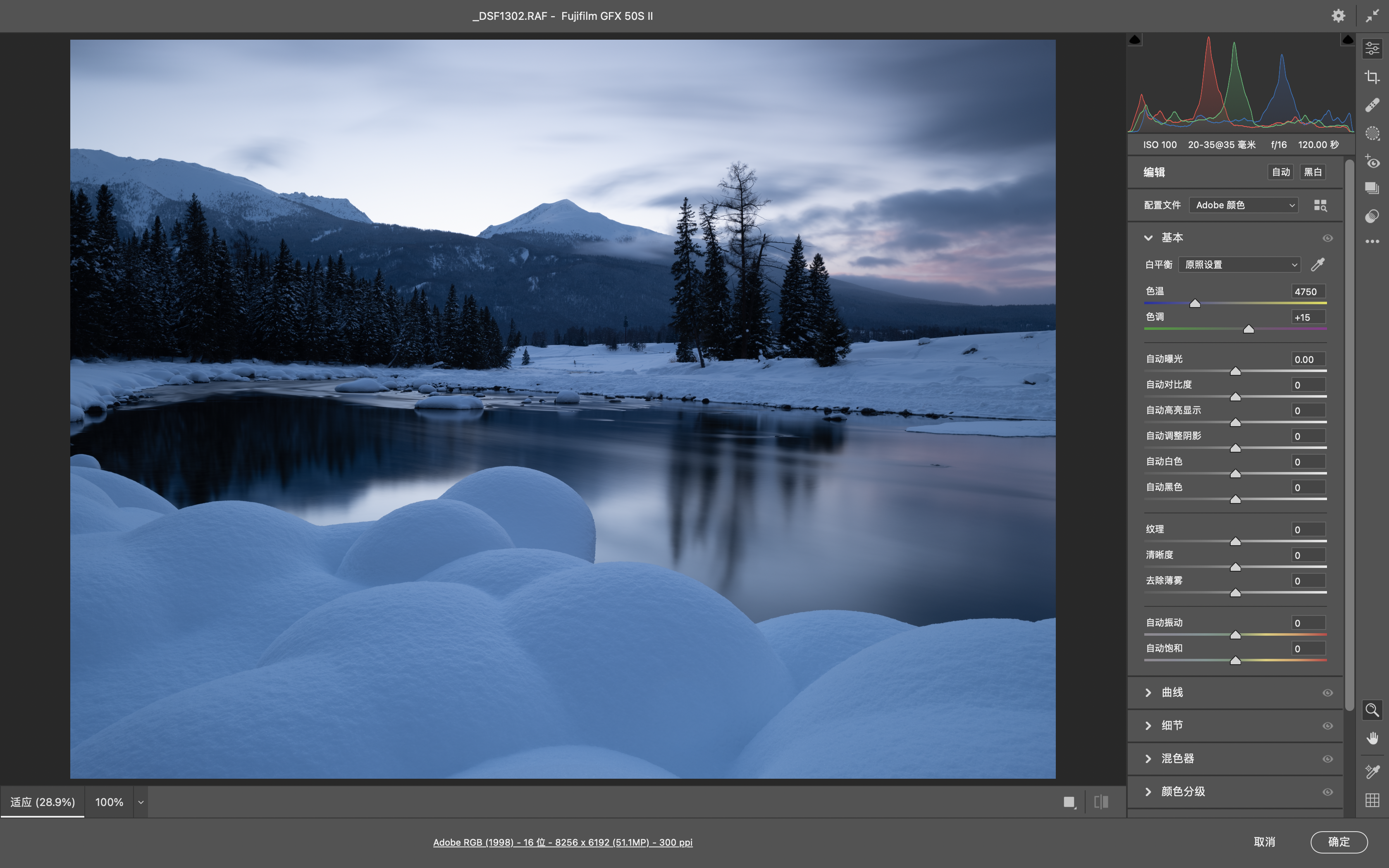Switch to single view mode
This screenshot has height=868, width=1389.
point(1069,802)
